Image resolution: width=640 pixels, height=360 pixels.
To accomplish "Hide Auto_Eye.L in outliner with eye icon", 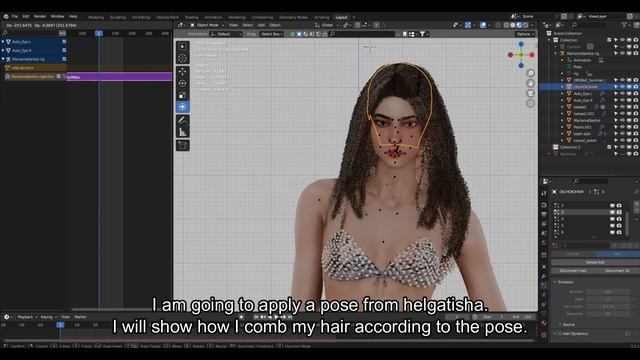I will click(622, 93).
